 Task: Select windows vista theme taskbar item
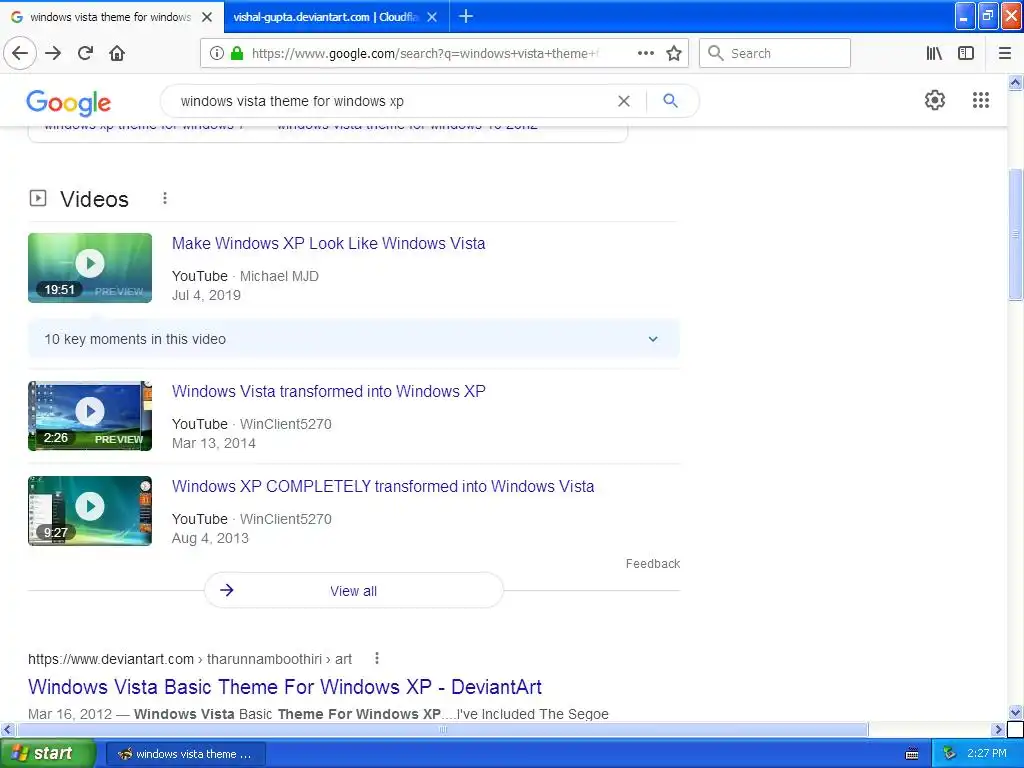185,754
